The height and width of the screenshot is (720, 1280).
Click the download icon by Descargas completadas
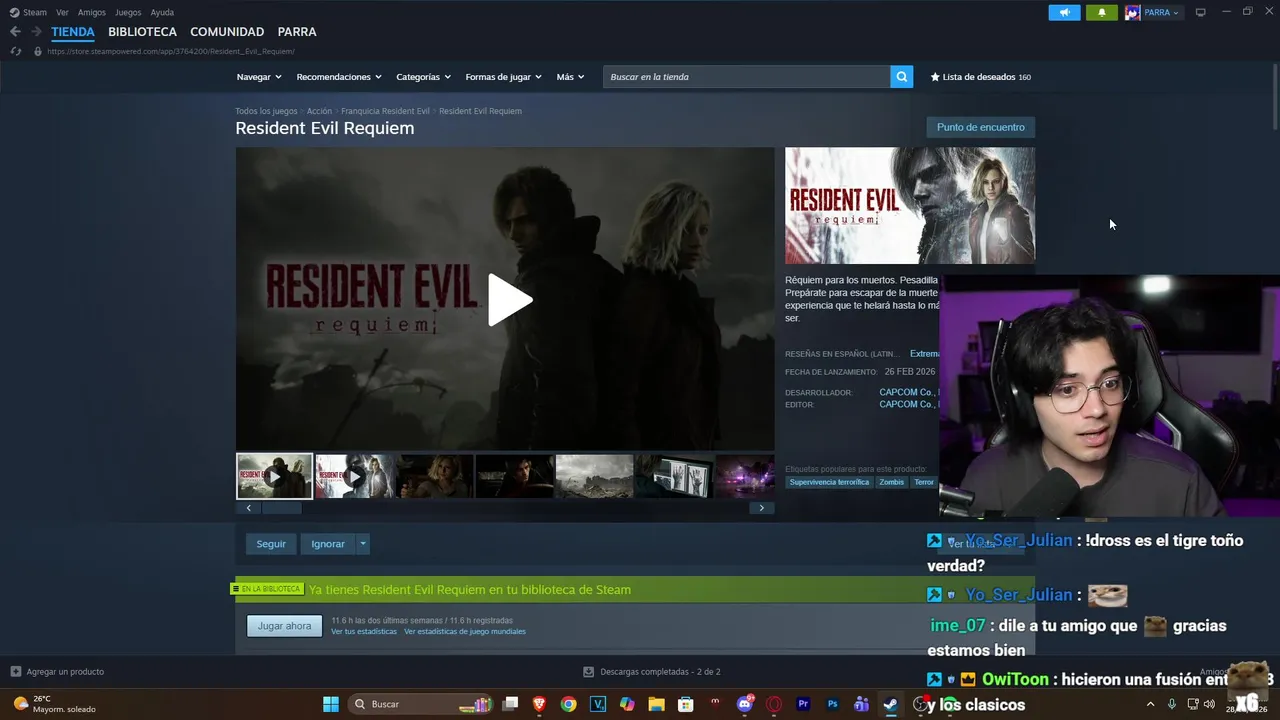pyautogui.click(x=589, y=672)
